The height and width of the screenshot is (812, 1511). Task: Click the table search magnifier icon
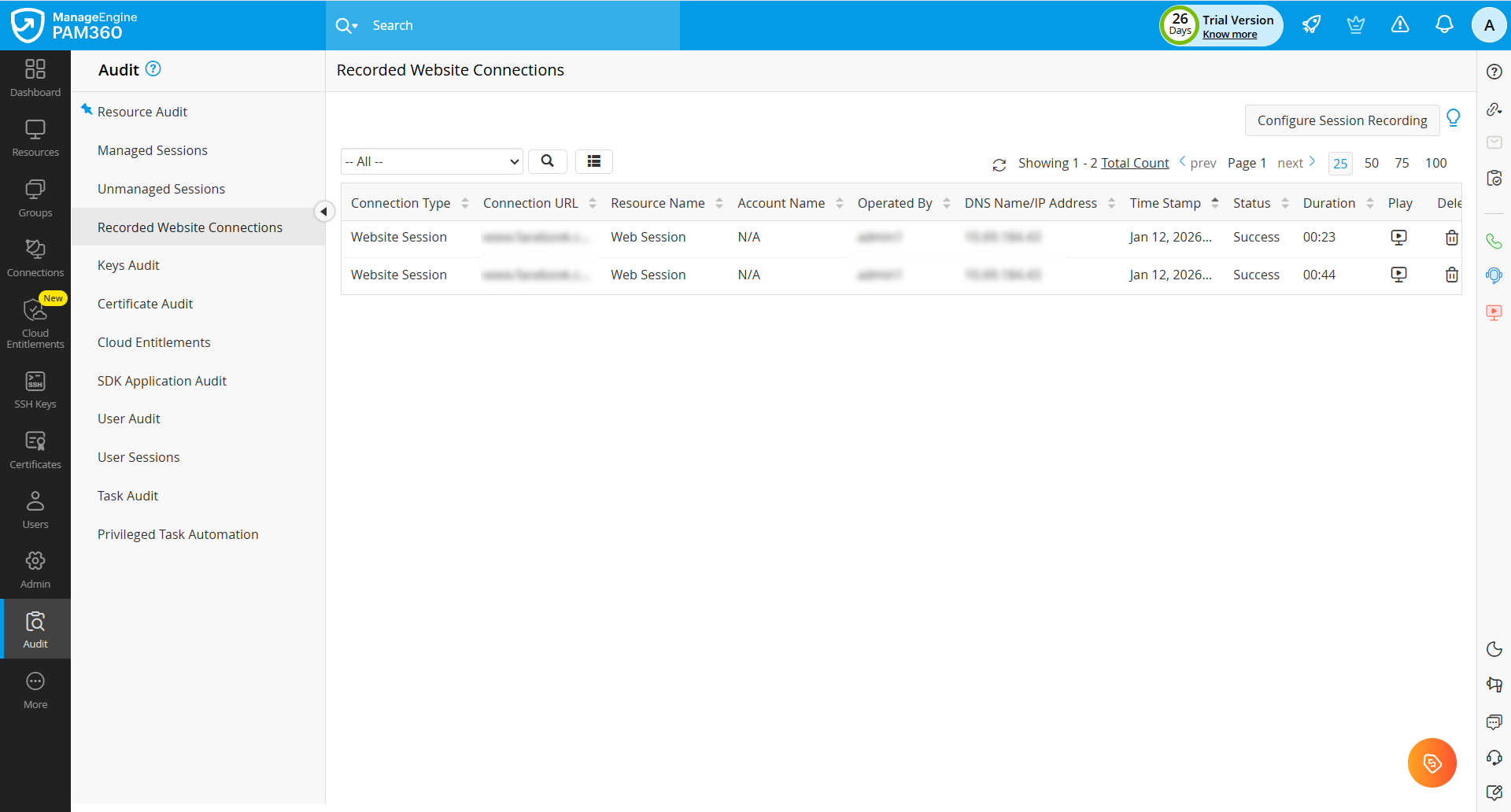[x=548, y=161]
